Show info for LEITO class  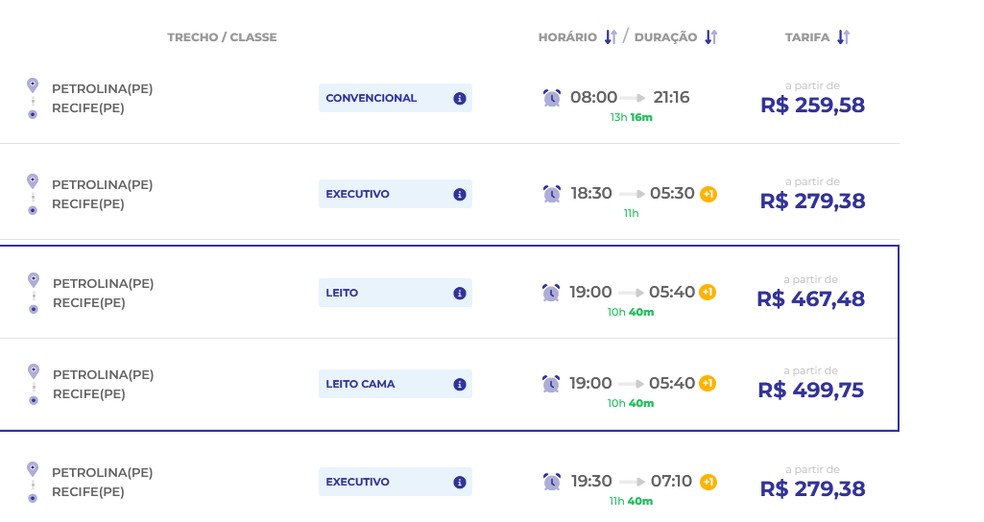pyautogui.click(x=459, y=293)
